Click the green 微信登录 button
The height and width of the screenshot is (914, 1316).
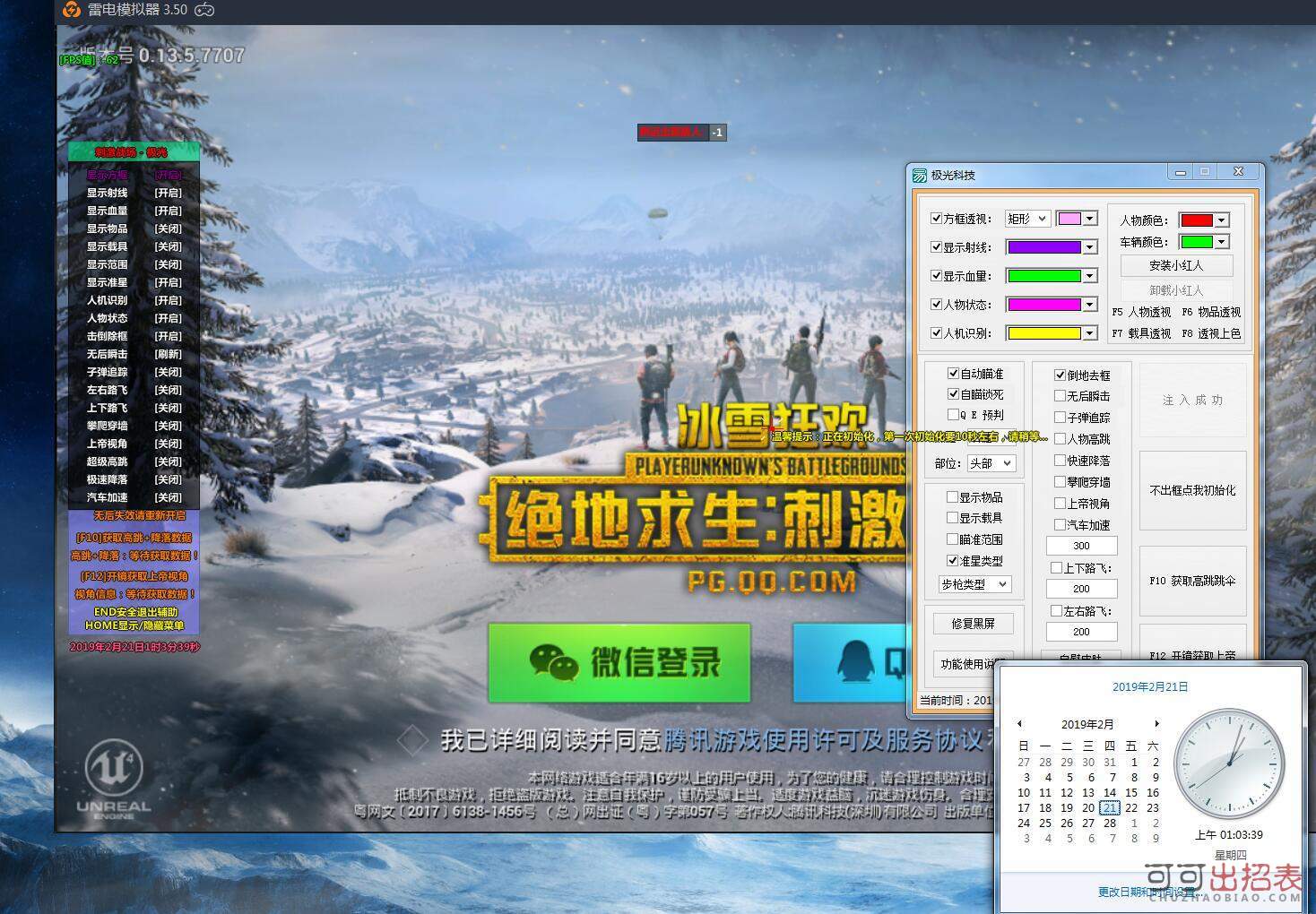(x=619, y=662)
